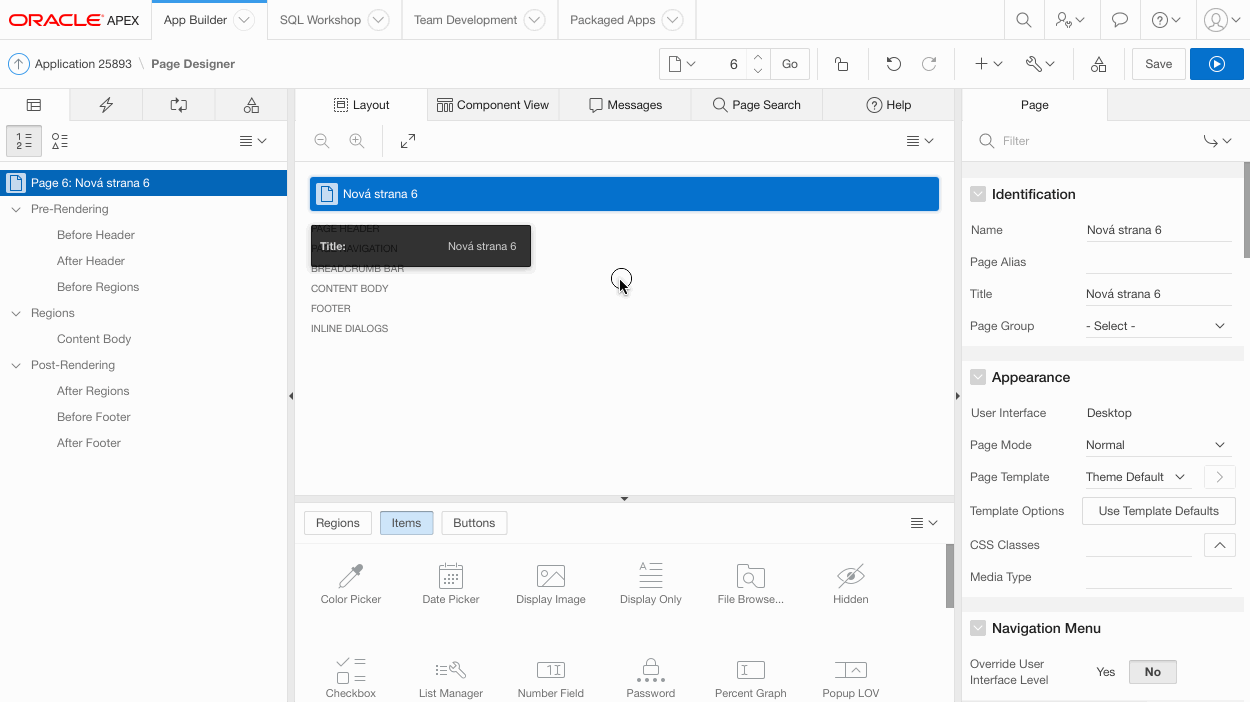1250x702 pixels.
Task: Collapse the Appearance section
Action: pos(978,377)
